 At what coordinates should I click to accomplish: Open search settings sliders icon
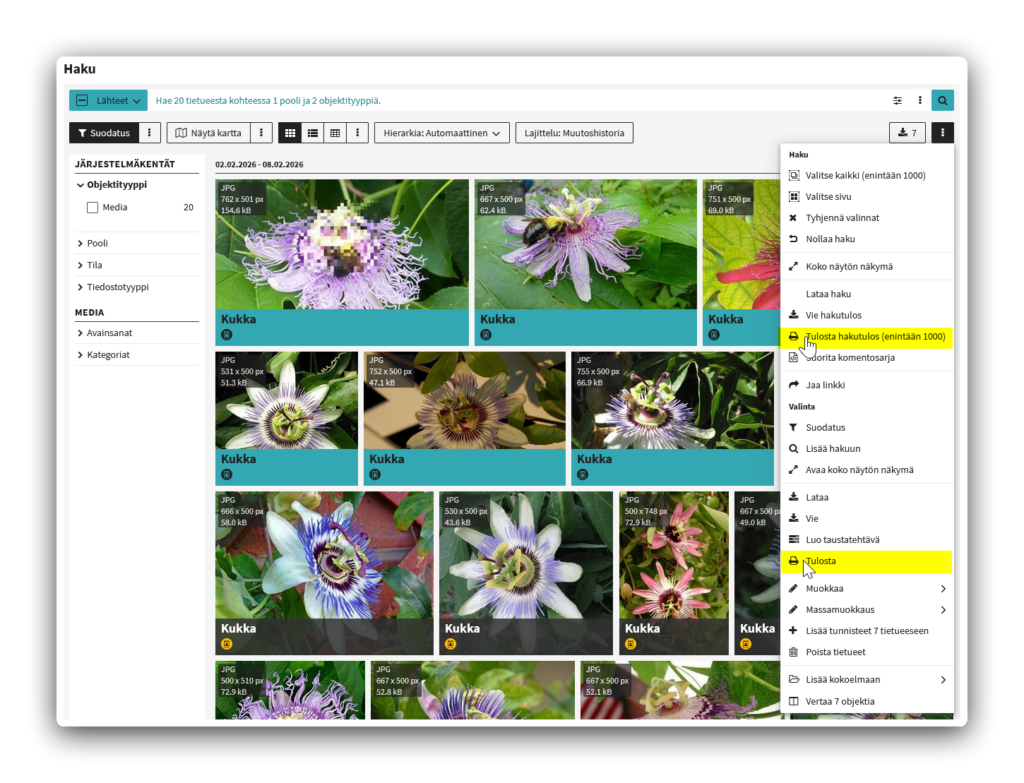click(898, 100)
